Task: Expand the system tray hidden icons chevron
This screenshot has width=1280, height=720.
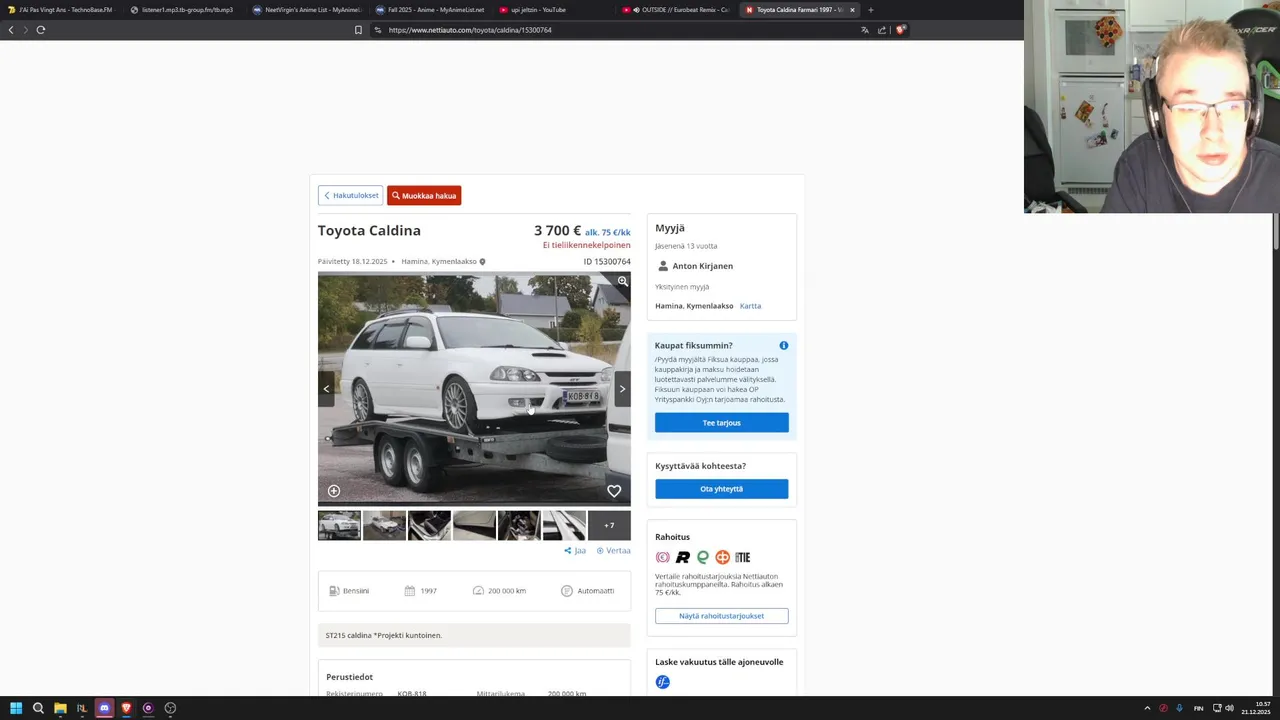Action: tap(1147, 708)
